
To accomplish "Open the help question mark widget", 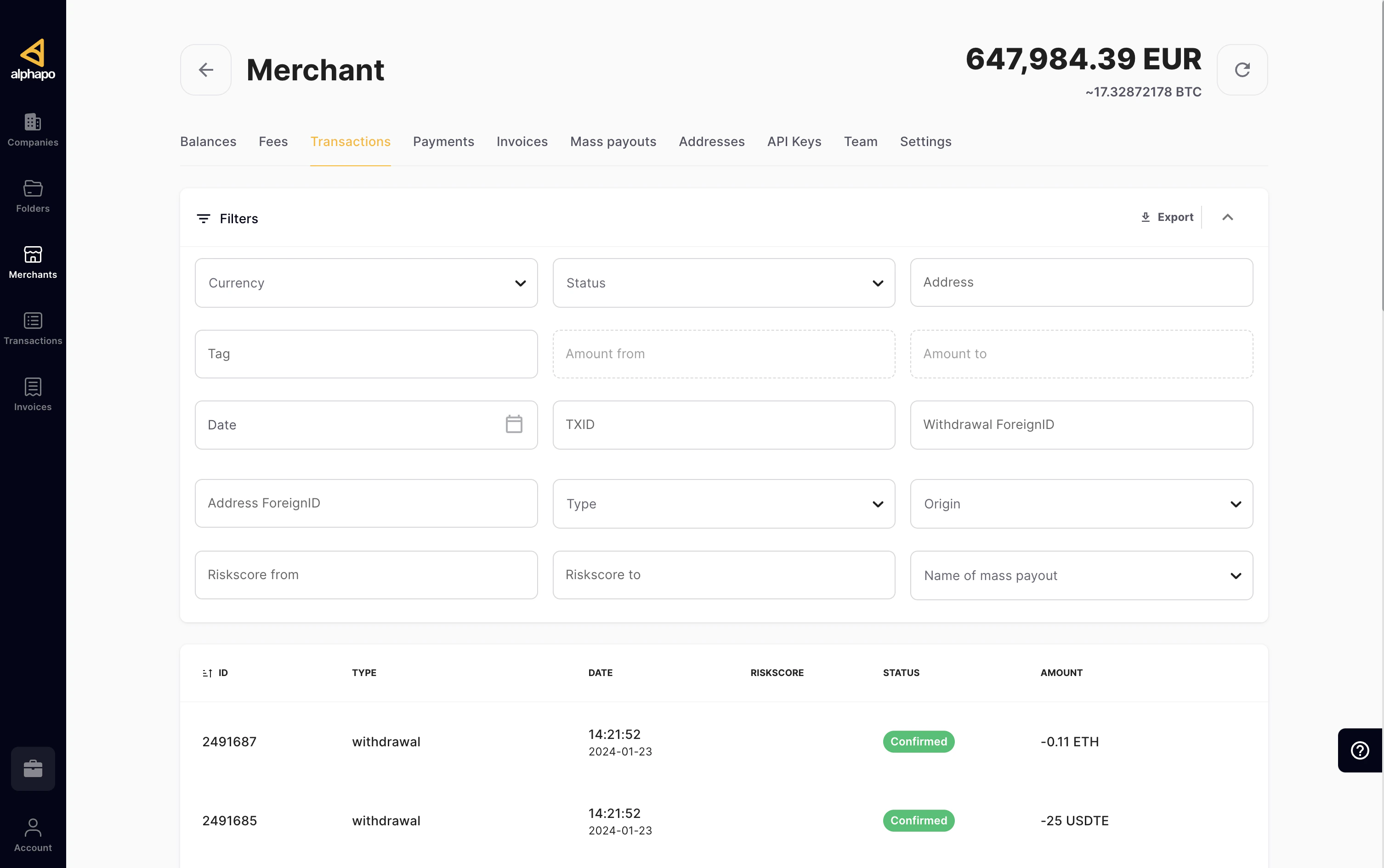I will click(1360, 750).
